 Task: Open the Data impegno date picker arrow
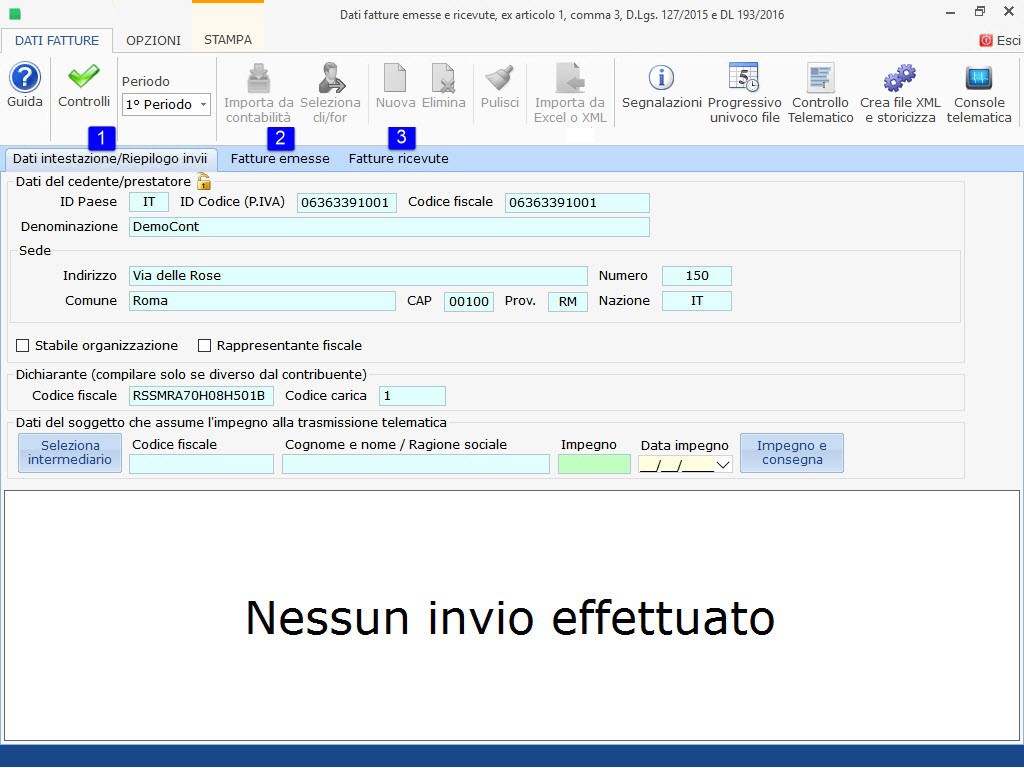click(722, 465)
